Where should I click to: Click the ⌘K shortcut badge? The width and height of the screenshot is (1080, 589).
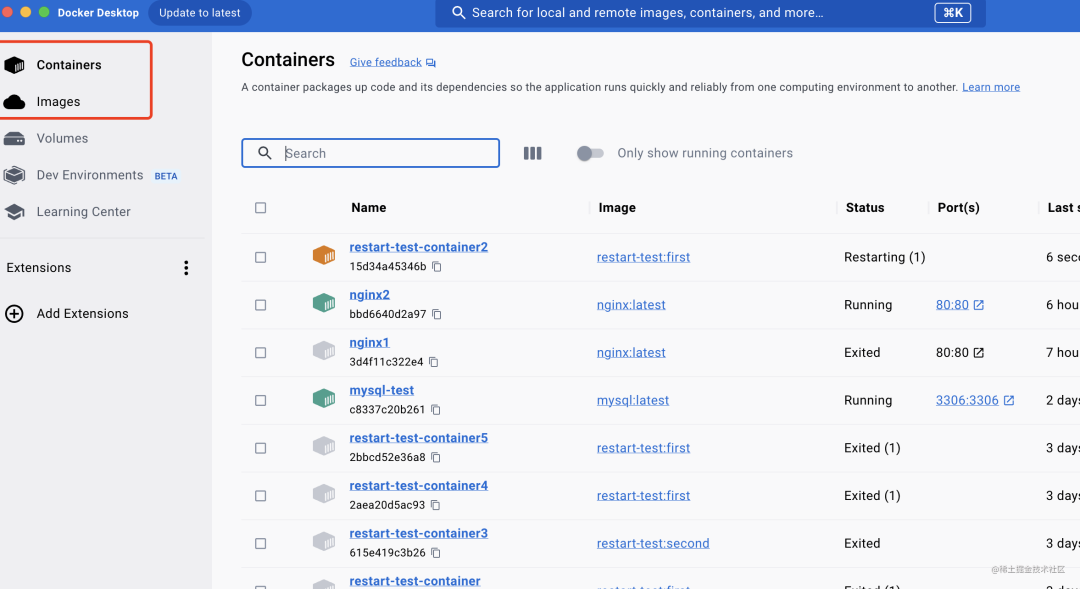(953, 12)
